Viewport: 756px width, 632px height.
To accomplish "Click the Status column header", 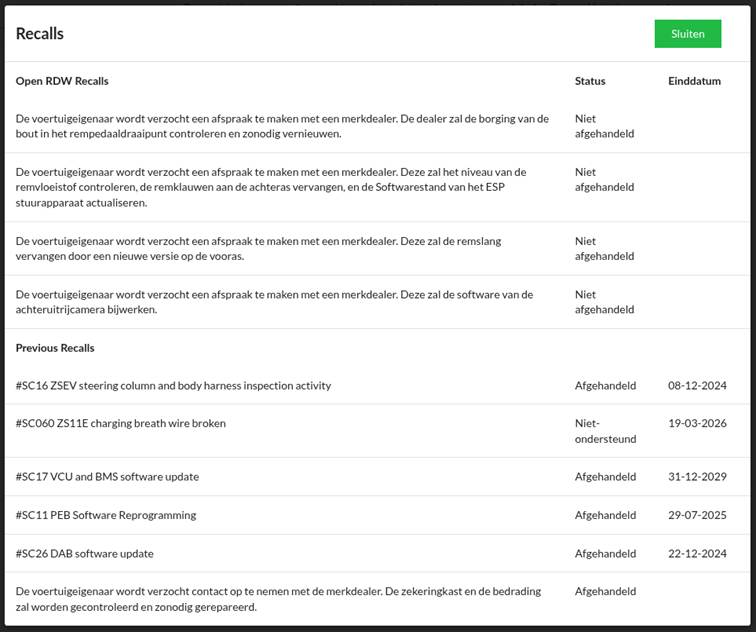I will pyautogui.click(x=590, y=81).
